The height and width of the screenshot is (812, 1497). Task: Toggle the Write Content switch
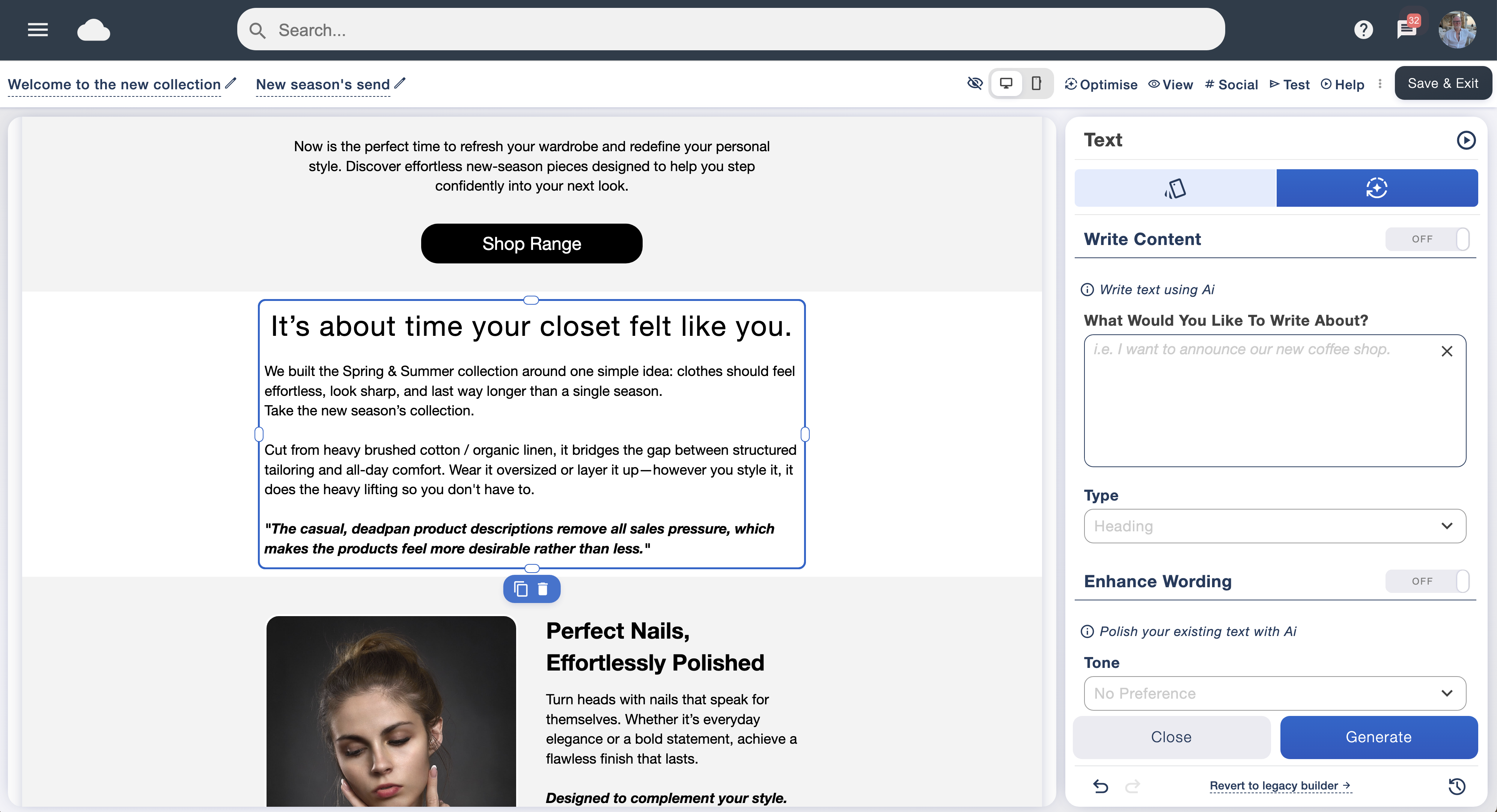click(1427, 239)
